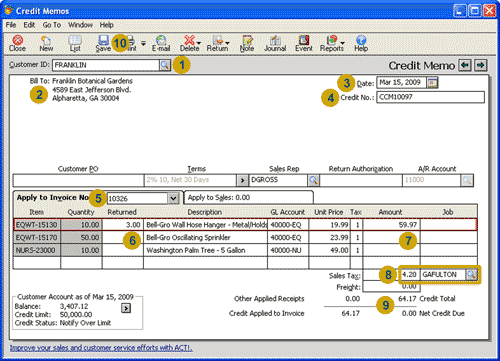Open Sales Rep lookup magnifier
Image resolution: width=500 pixels, height=361 pixels.
point(313,180)
